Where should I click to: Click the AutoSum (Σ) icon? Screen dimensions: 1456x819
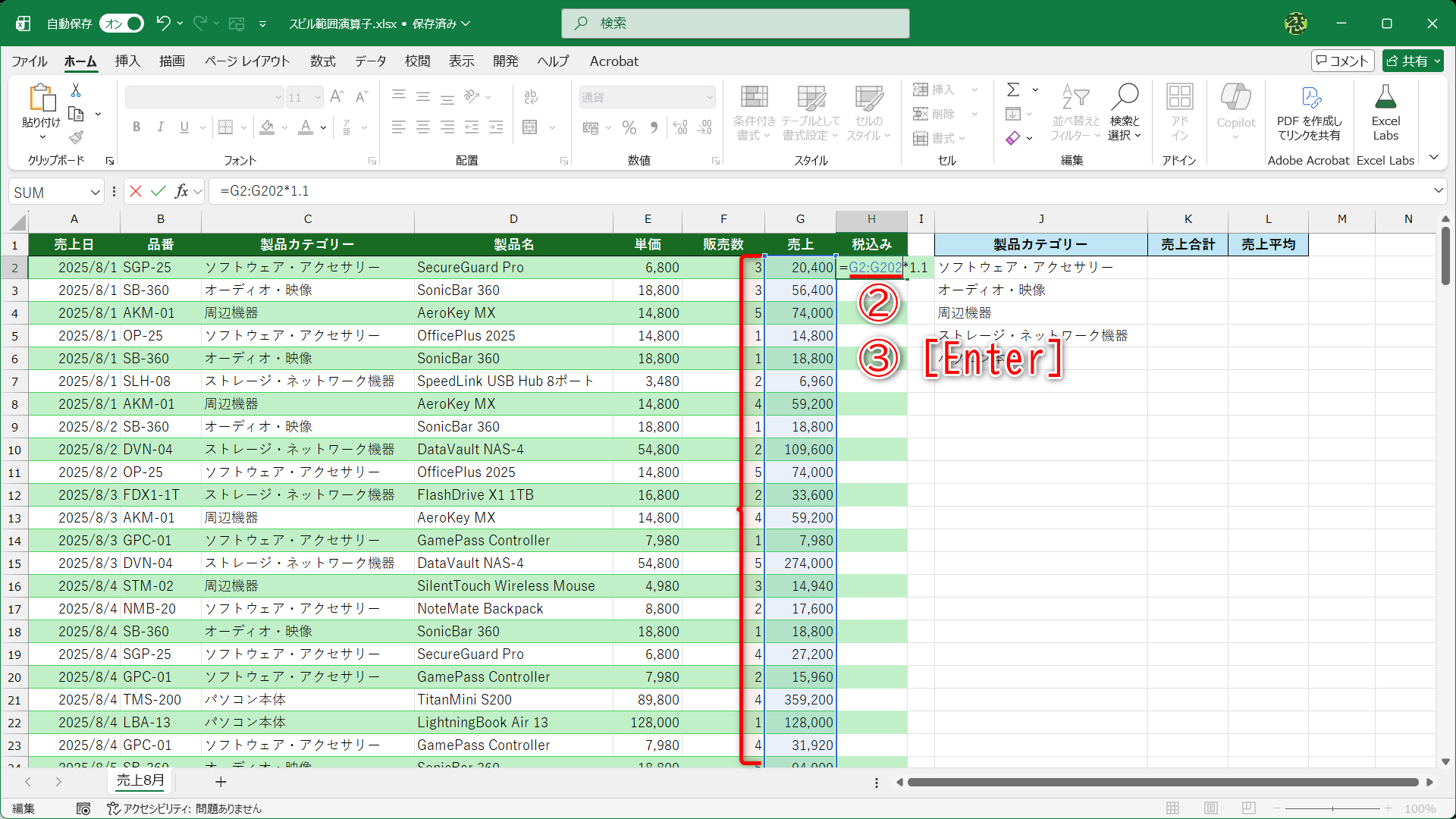click(1014, 89)
